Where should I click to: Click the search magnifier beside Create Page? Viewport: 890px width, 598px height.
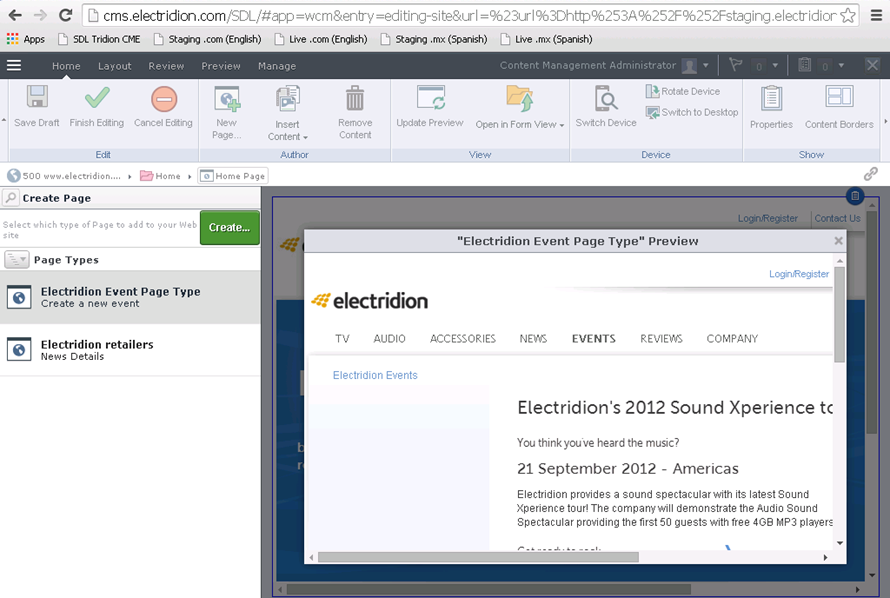pyautogui.click(x=11, y=197)
